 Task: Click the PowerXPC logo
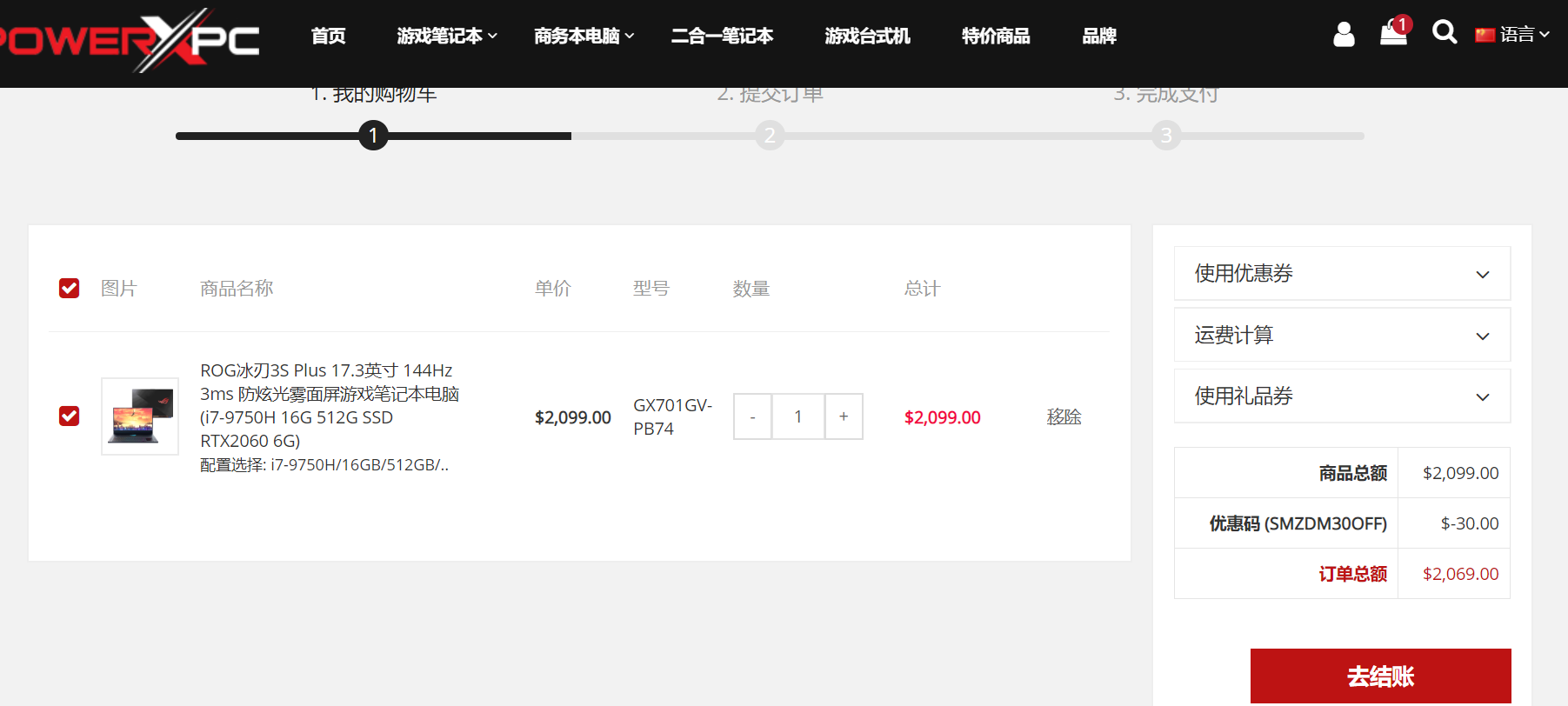tap(130, 39)
